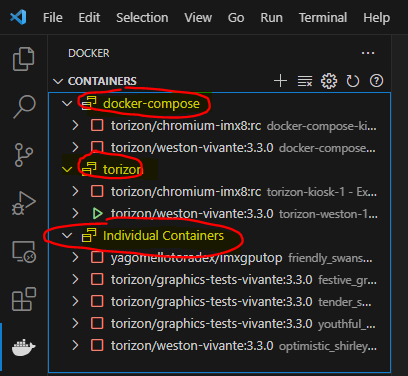Click the docker-compose group icon
The width and height of the screenshot is (408, 376).
89,103
